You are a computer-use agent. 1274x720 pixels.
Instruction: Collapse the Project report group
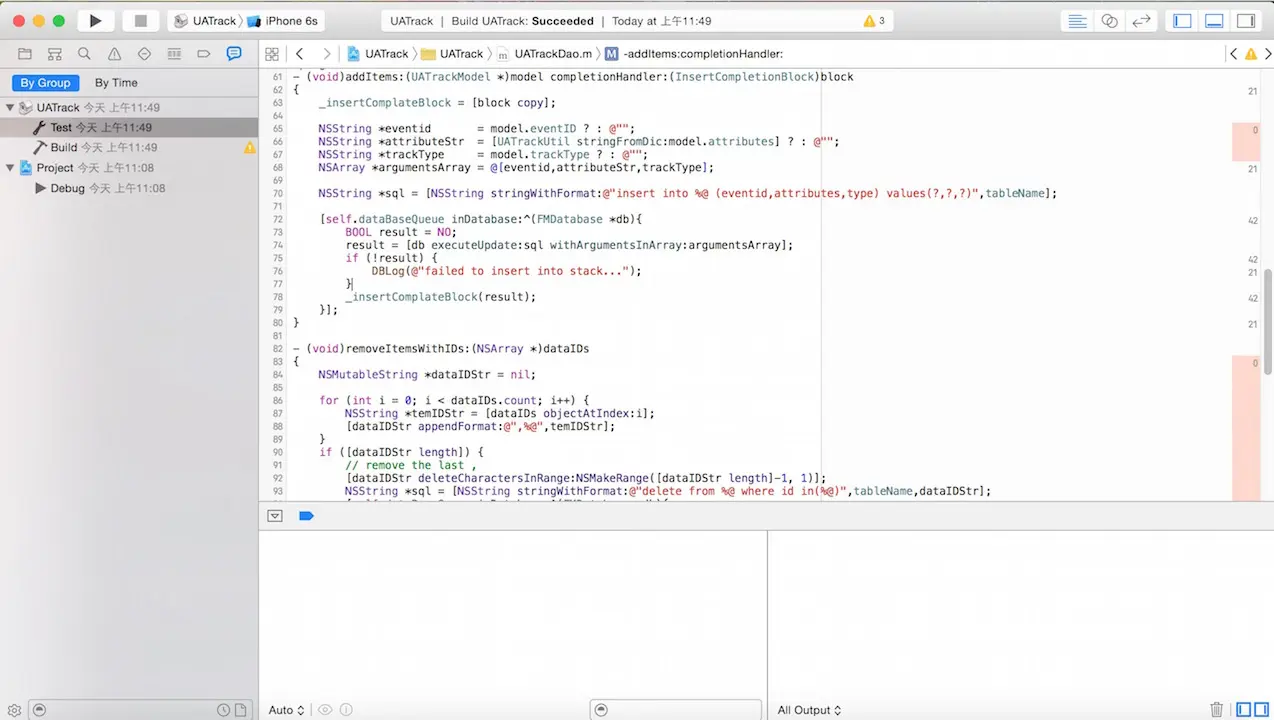(10, 168)
